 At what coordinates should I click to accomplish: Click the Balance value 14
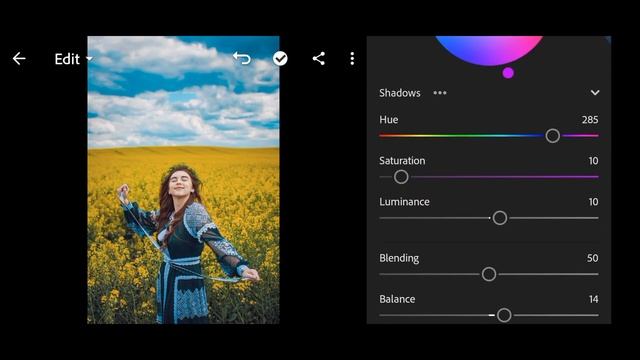point(593,299)
